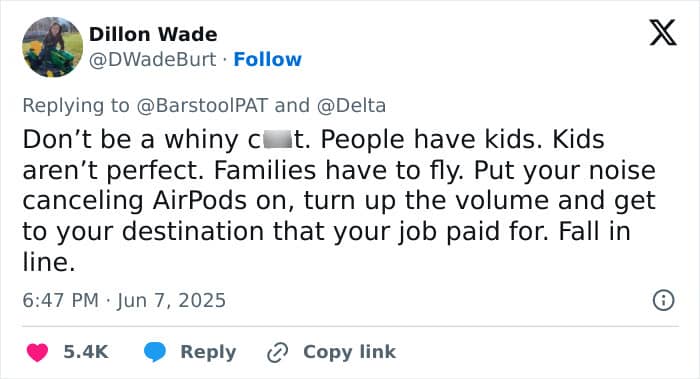Screen dimensions: 700x379
Task: Open the @Delta mention
Action: tap(351, 106)
